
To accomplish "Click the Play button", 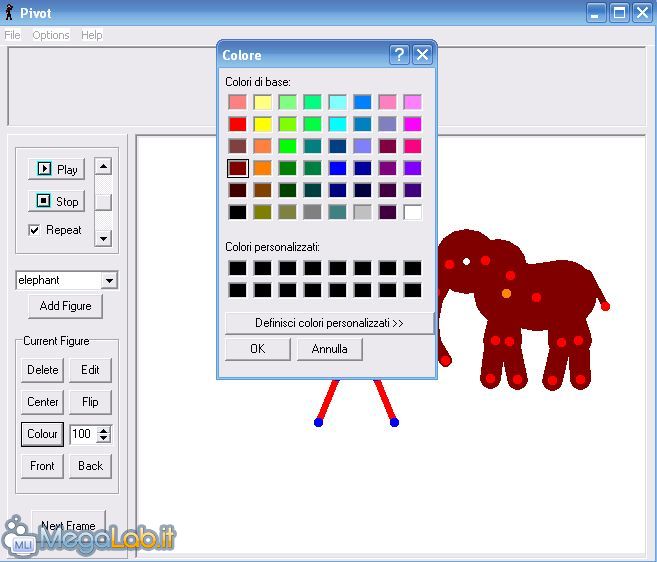I will coord(56,169).
